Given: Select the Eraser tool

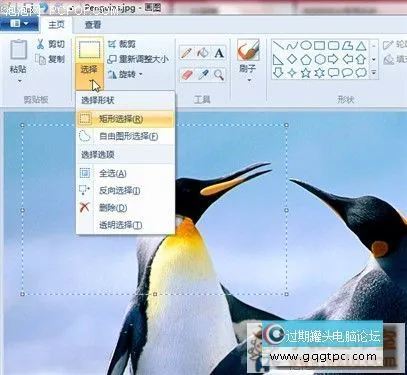Looking at the screenshot, I should (187, 74).
